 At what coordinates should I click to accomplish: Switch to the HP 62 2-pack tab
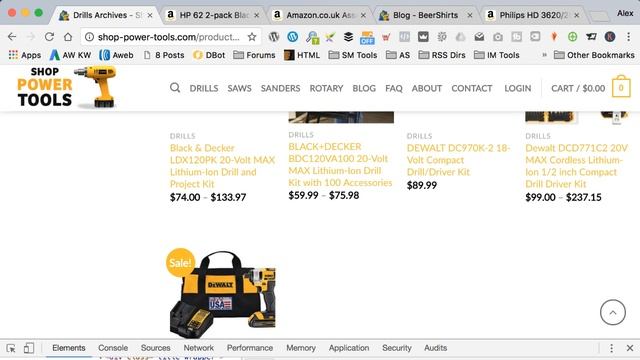click(x=213, y=15)
